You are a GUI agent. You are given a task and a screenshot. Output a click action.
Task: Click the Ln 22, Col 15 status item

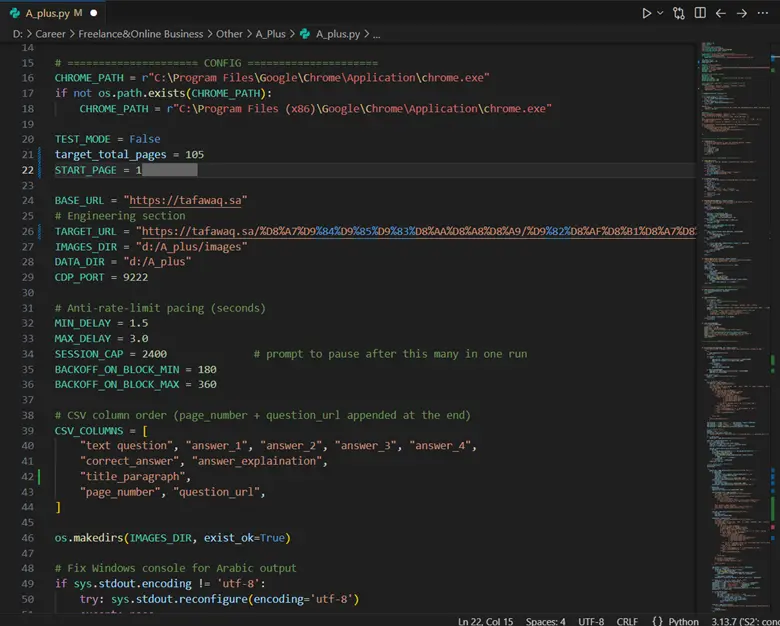485,621
